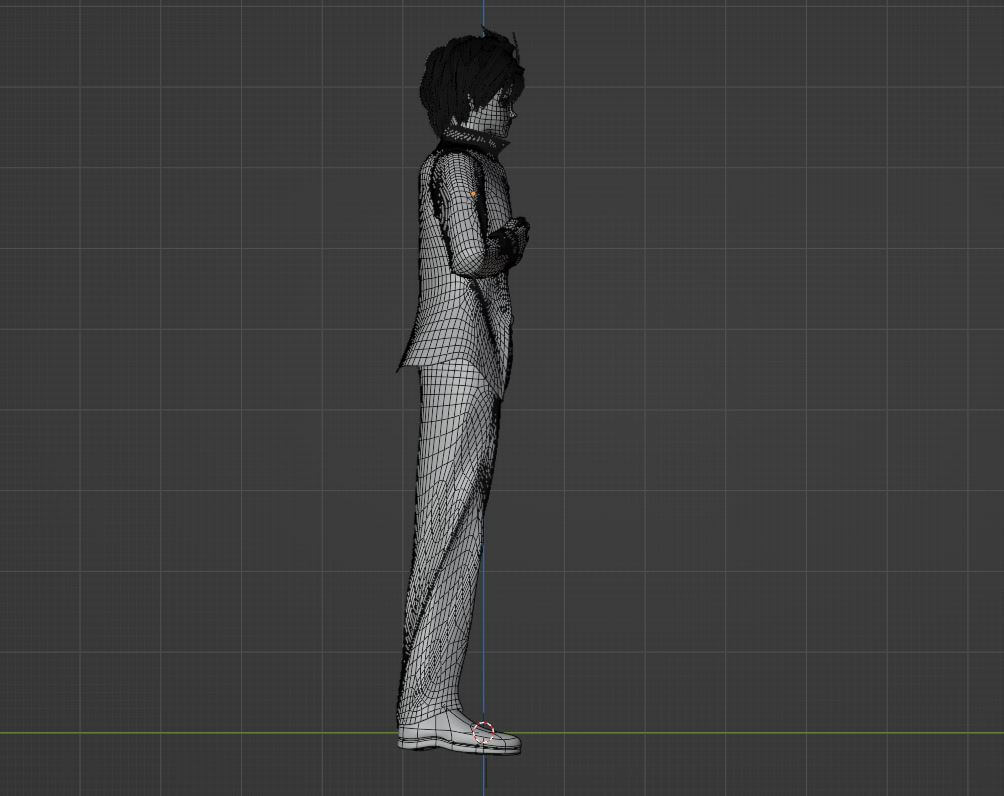Image resolution: width=1004 pixels, height=796 pixels.
Task: Select the orange origin point on the arm
Action: 473,194
